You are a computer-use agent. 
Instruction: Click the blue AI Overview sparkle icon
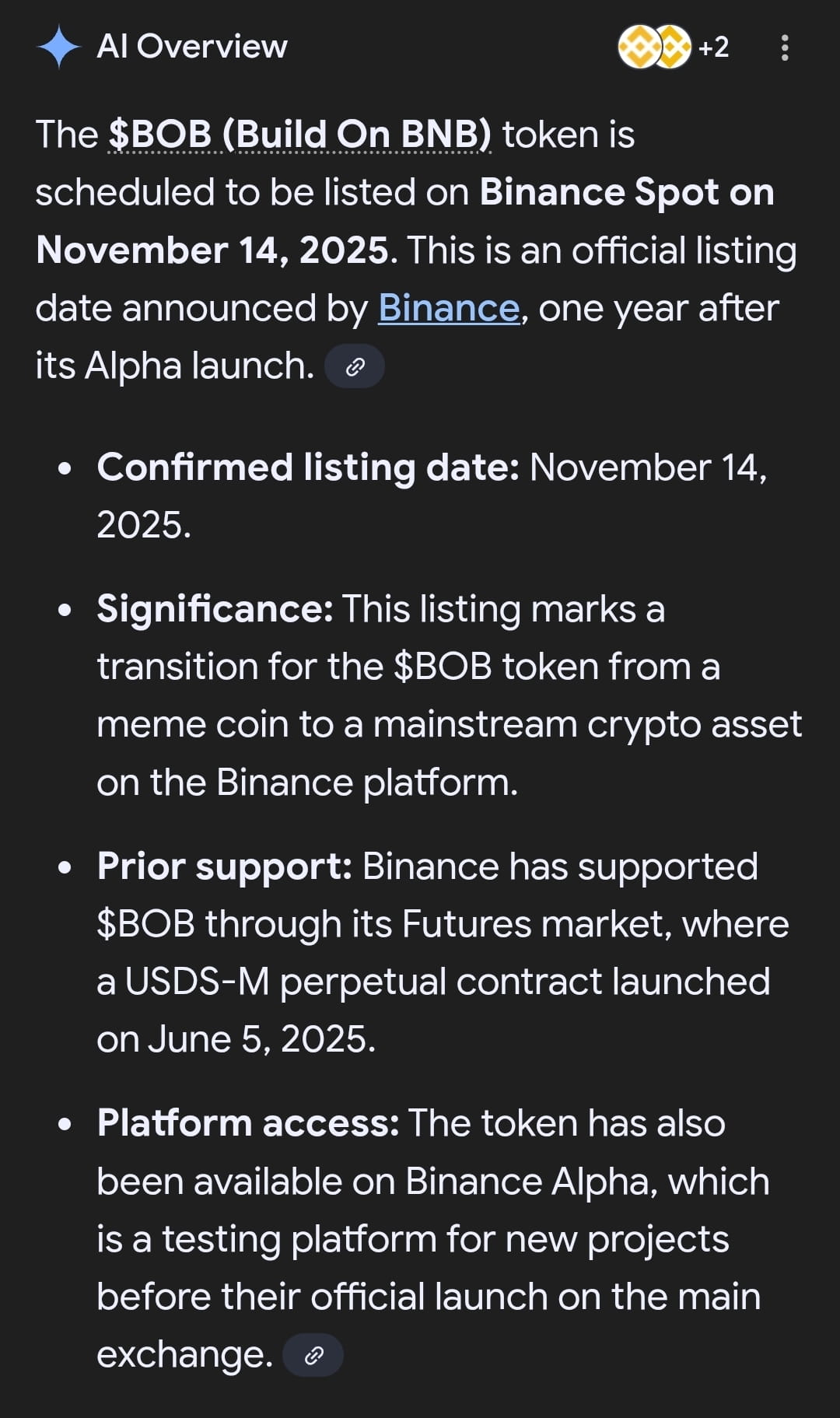click(58, 47)
